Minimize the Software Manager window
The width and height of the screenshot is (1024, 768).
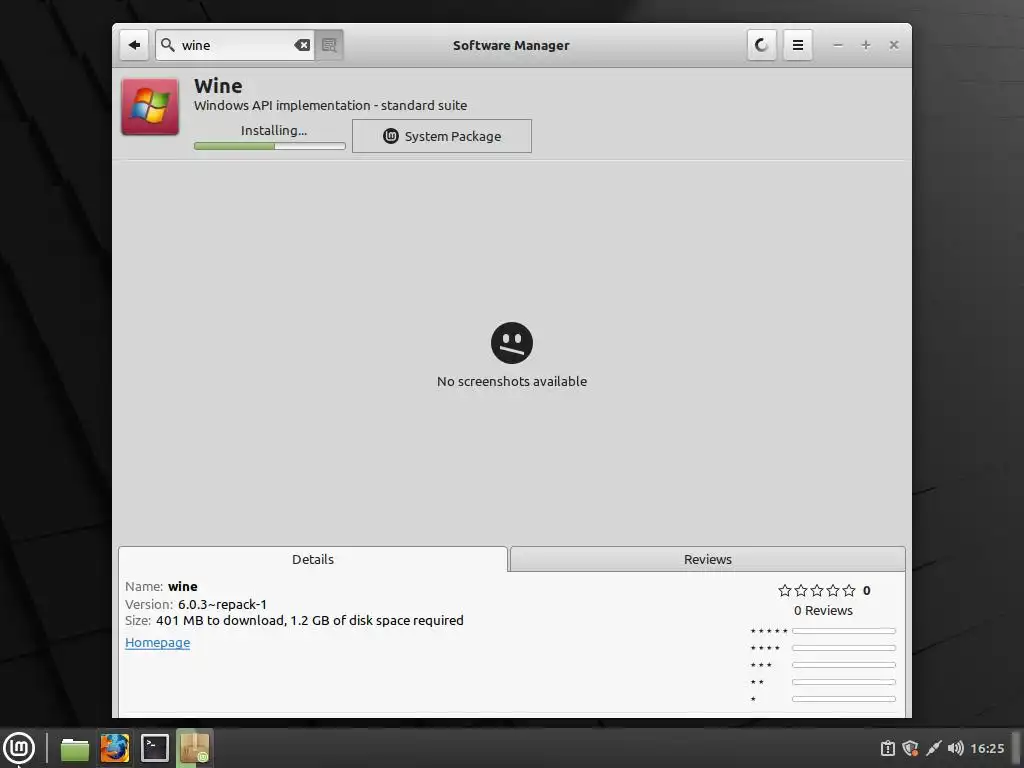pyautogui.click(x=838, y=45)
